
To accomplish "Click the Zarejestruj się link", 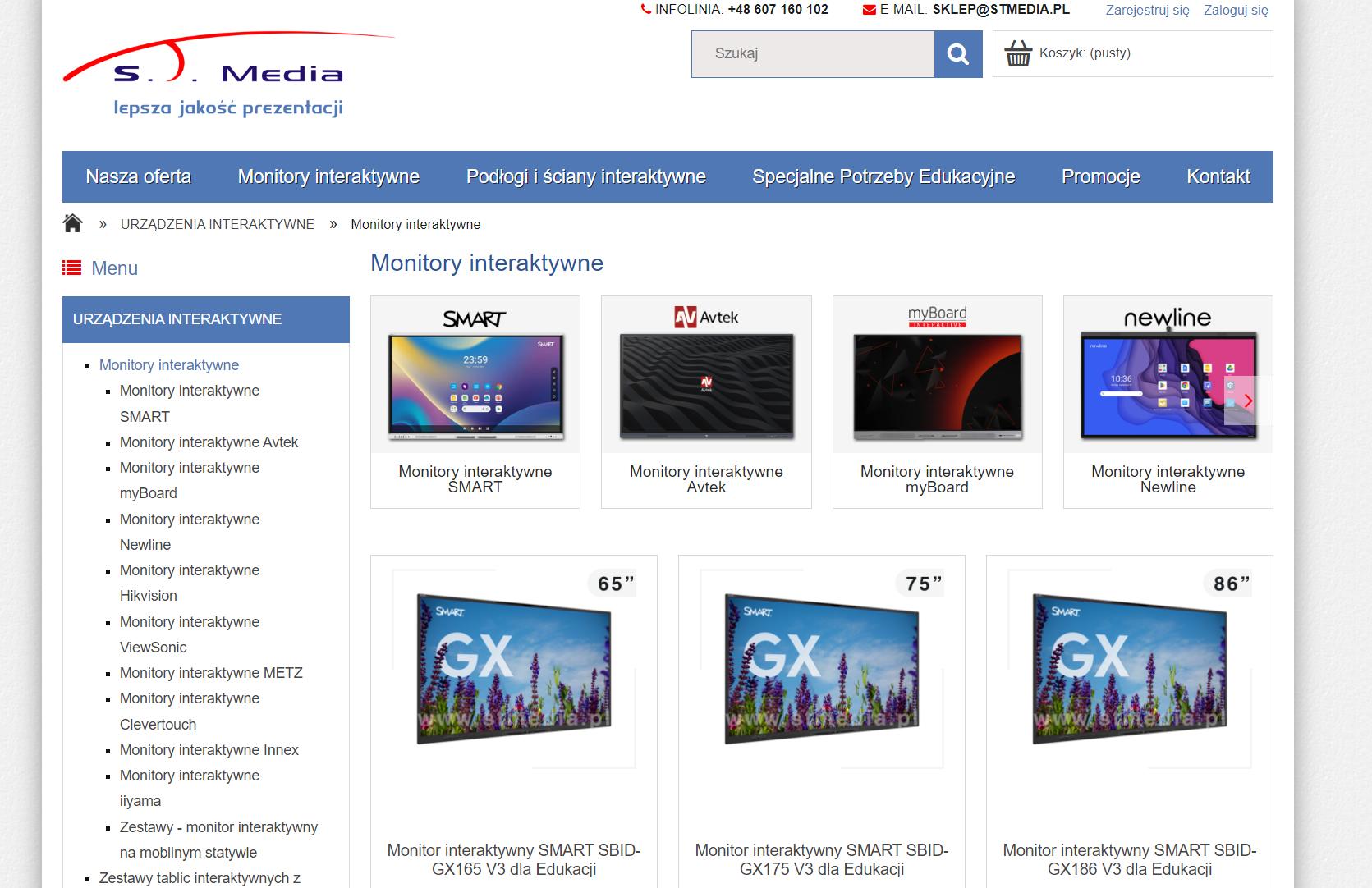I will [1147, 10].
